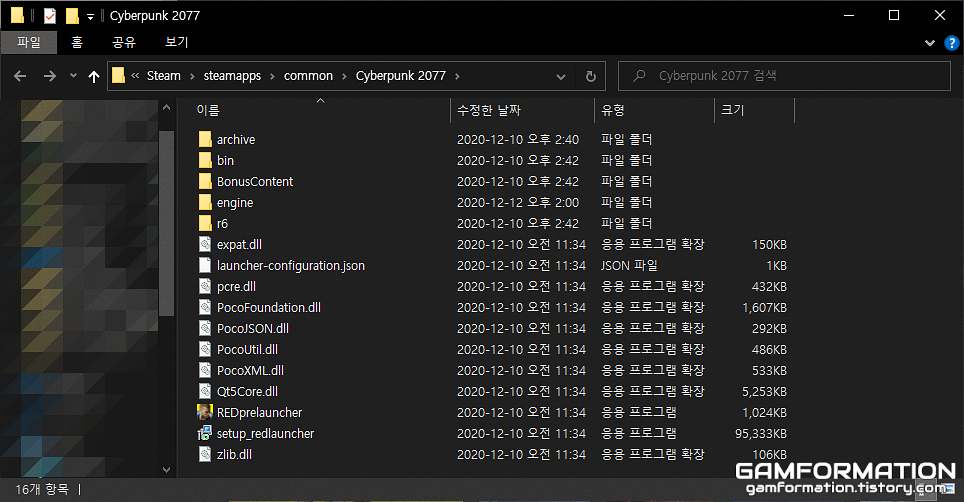The image size is (964, 502).
Task: Refresh the Cyberpunk 2077 folder view
Action: point(590,76)
